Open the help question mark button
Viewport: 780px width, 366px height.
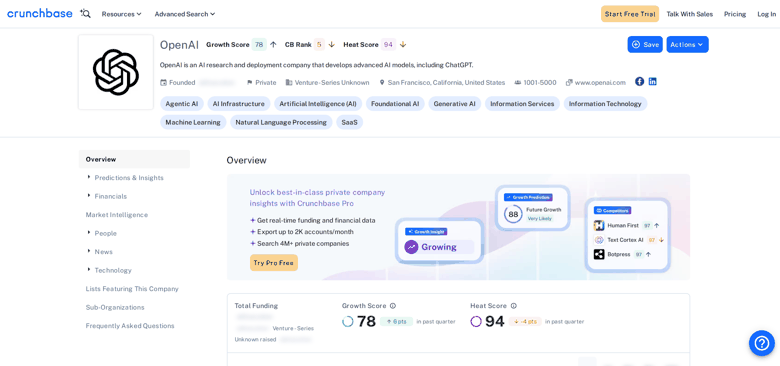point(762,343)
